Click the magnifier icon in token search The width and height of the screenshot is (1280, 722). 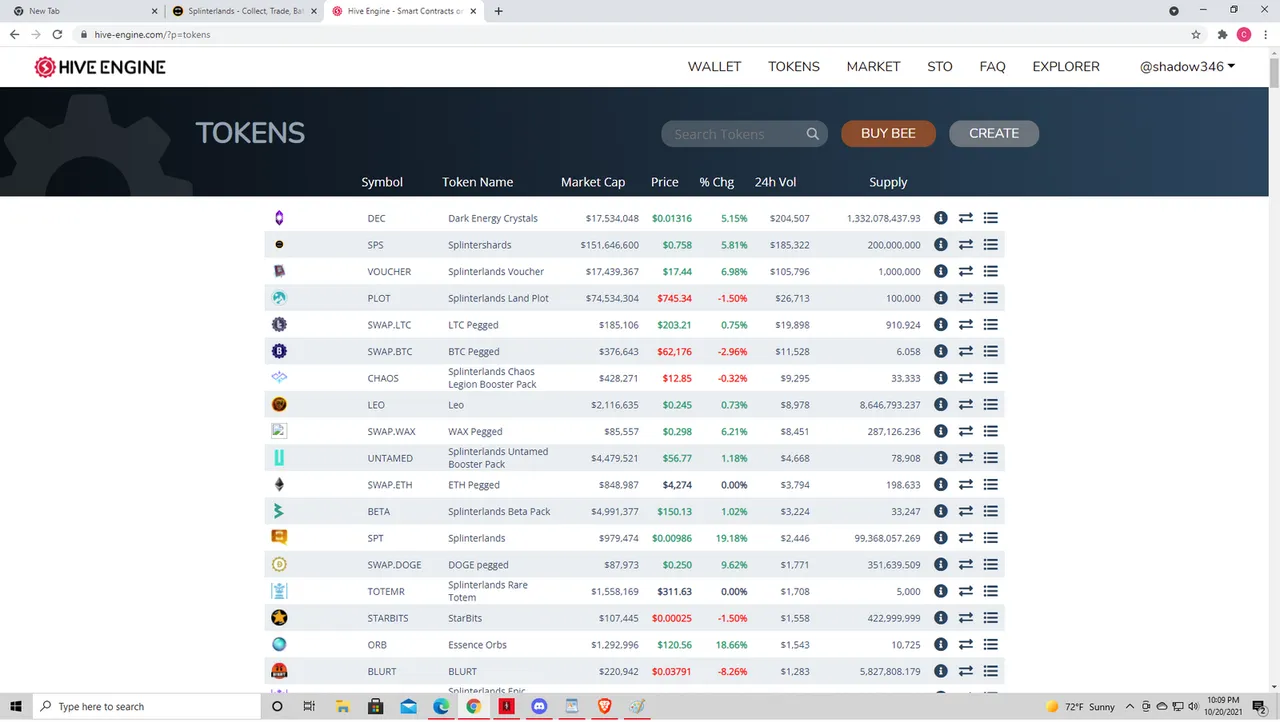point(813,134)
